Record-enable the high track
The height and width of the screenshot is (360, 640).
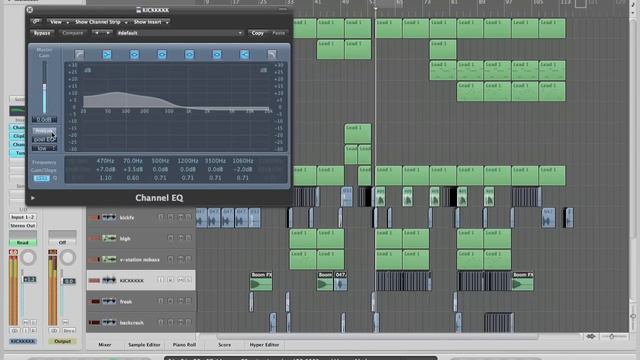coord(170,238)
